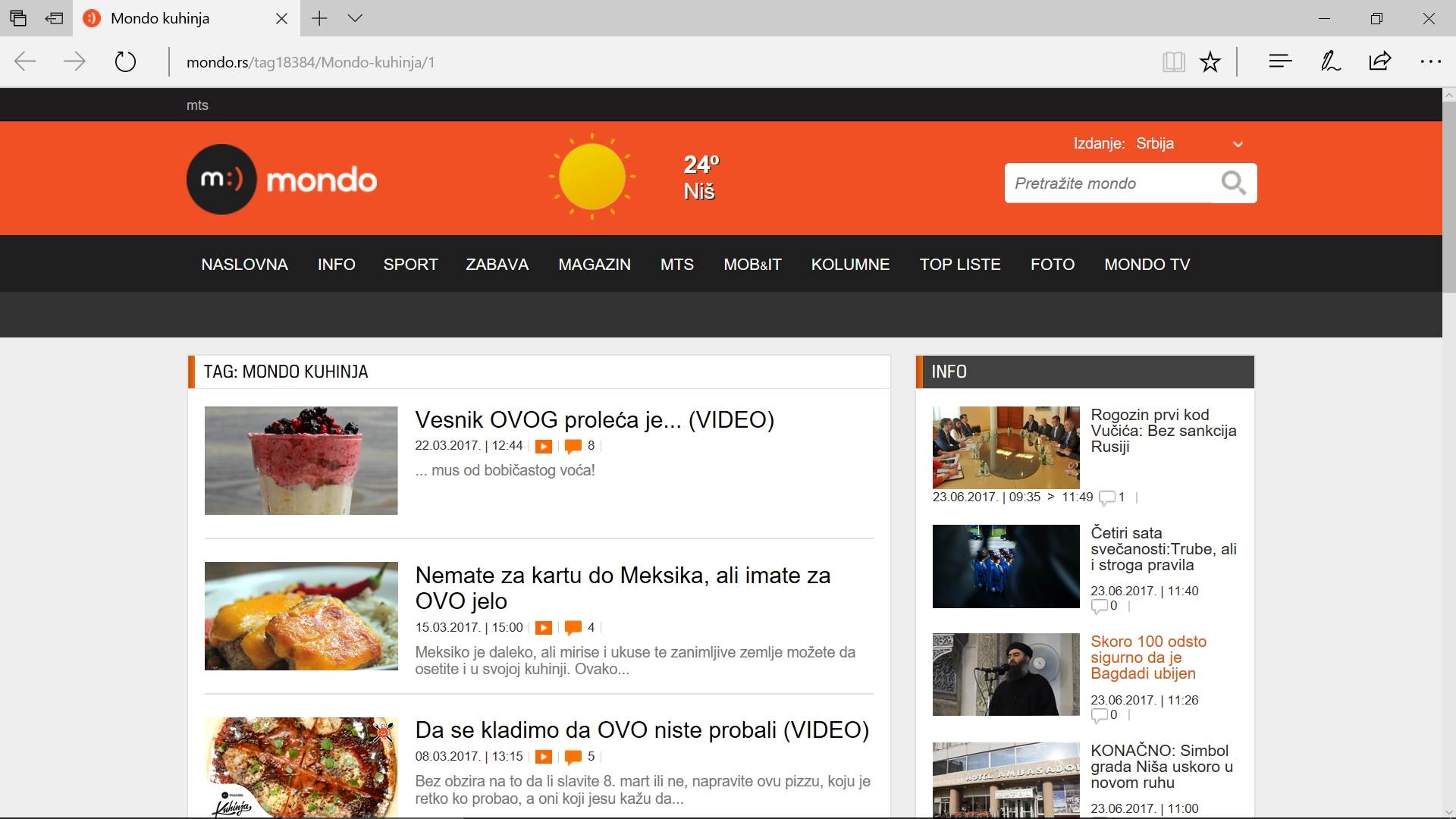The width and height of the screenshot is (1456, 819).
Task: Open comments icon showing 8 comments
Action: click(x=574, y=447)
